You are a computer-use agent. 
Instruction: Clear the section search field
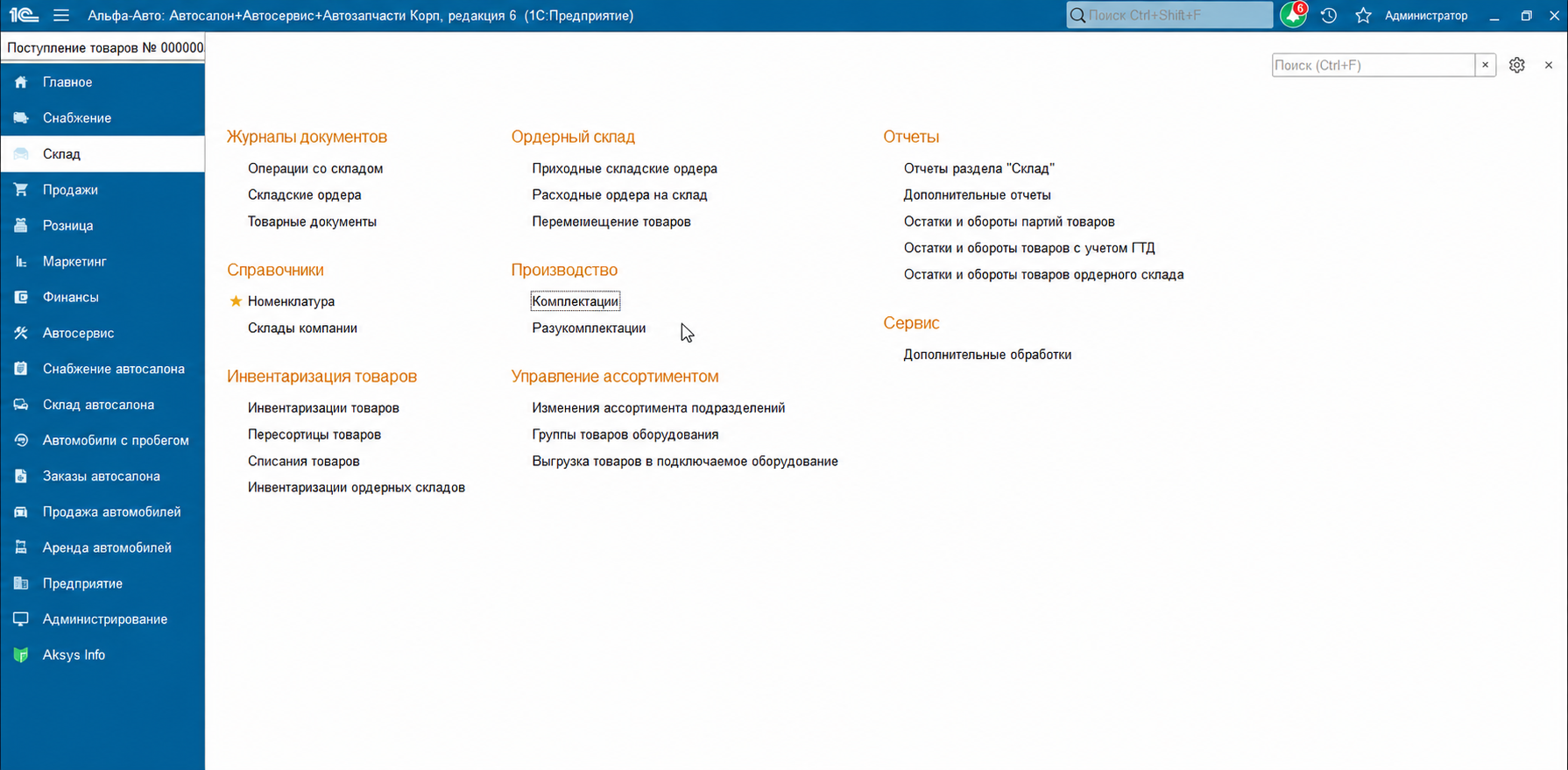coord(1485,65)
